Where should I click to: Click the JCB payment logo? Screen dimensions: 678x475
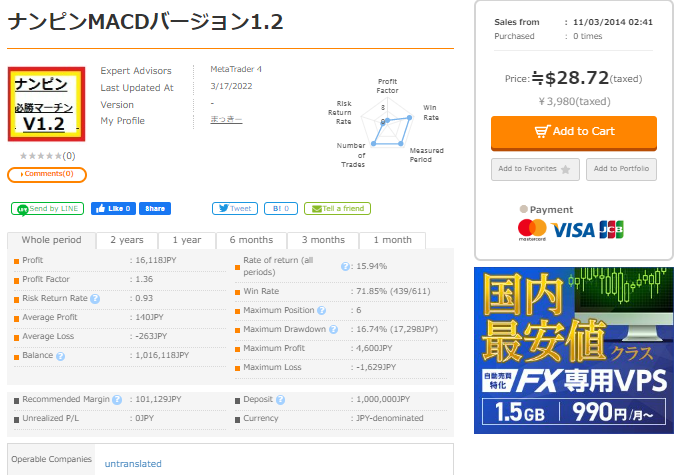pos(611,230)
